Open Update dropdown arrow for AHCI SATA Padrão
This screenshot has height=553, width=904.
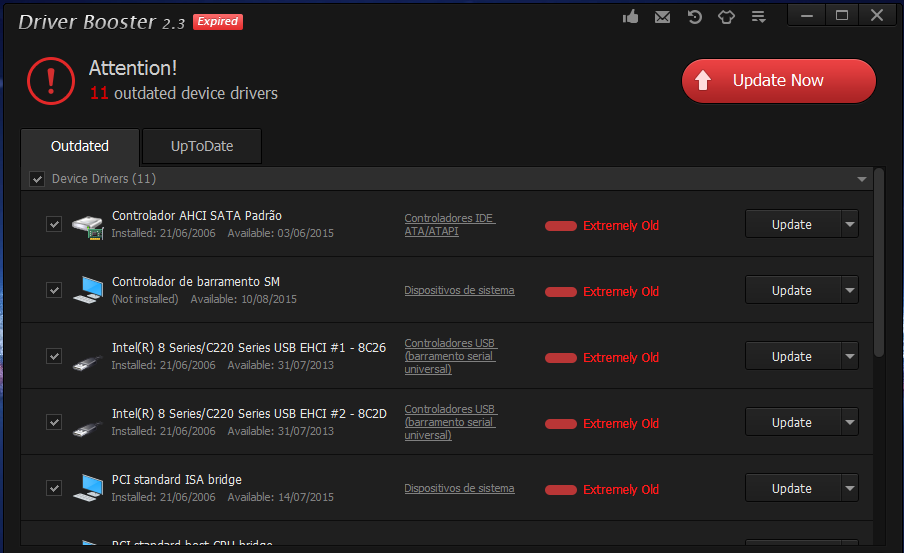850,224
